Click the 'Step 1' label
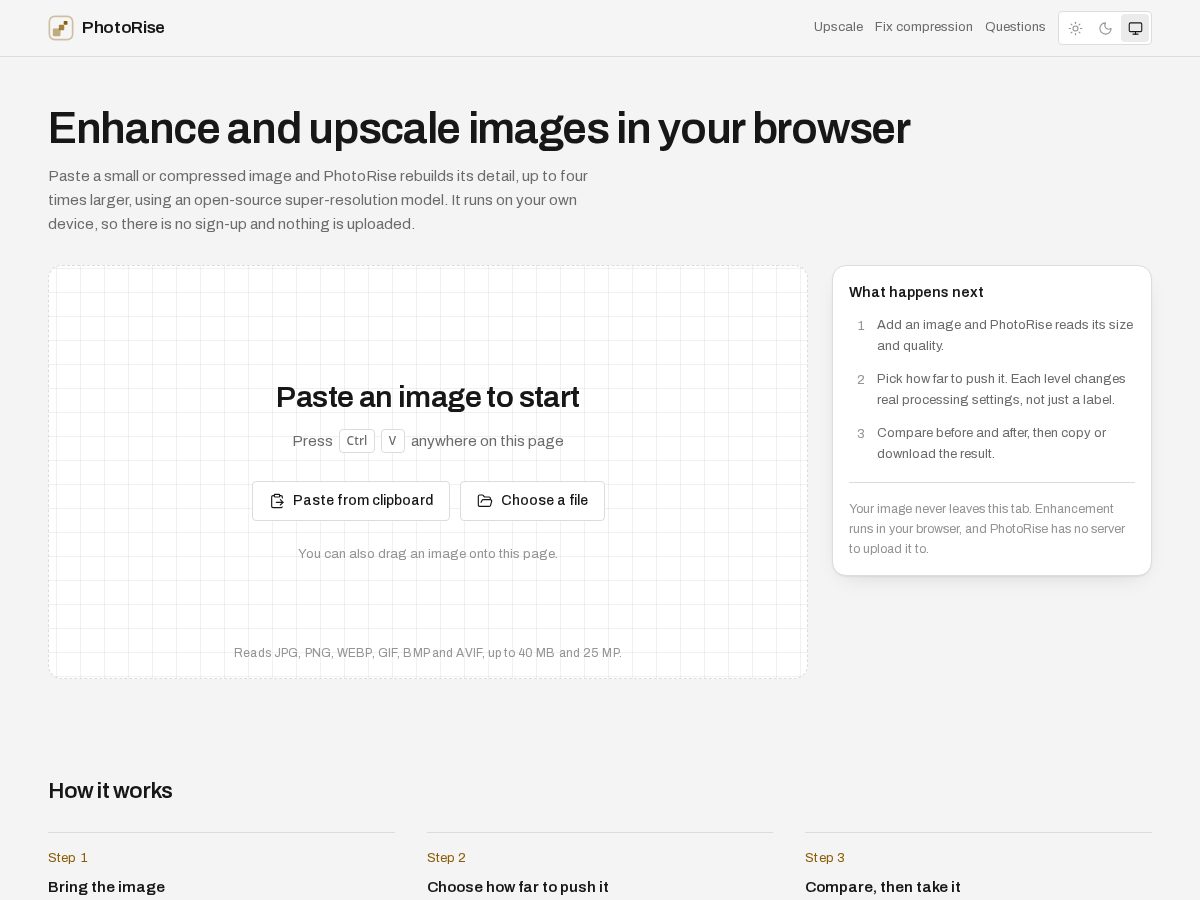This screenshot has height=900, width=1200. [x=68, y=858]
